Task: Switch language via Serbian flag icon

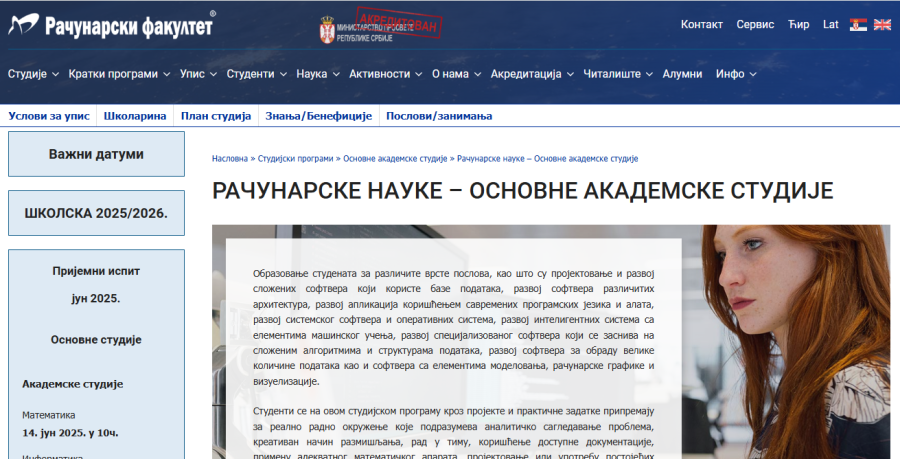Action: [858, 25]
